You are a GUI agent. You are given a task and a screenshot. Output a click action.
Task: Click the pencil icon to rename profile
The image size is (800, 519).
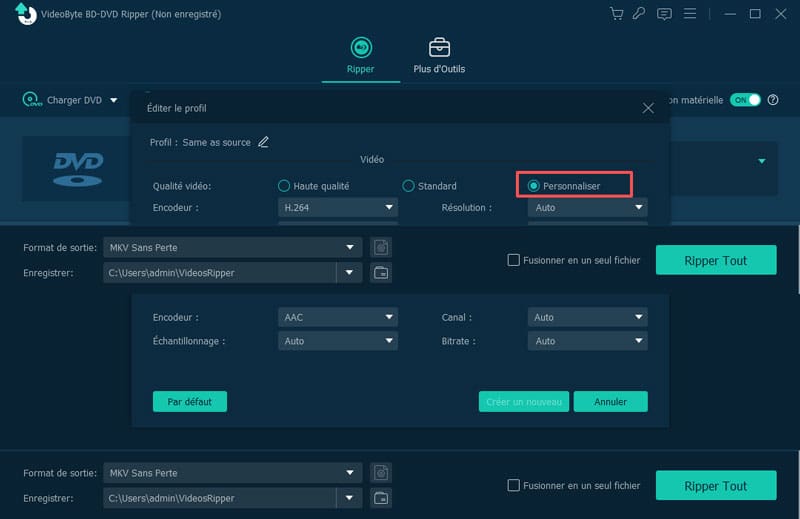coord(264,142)
